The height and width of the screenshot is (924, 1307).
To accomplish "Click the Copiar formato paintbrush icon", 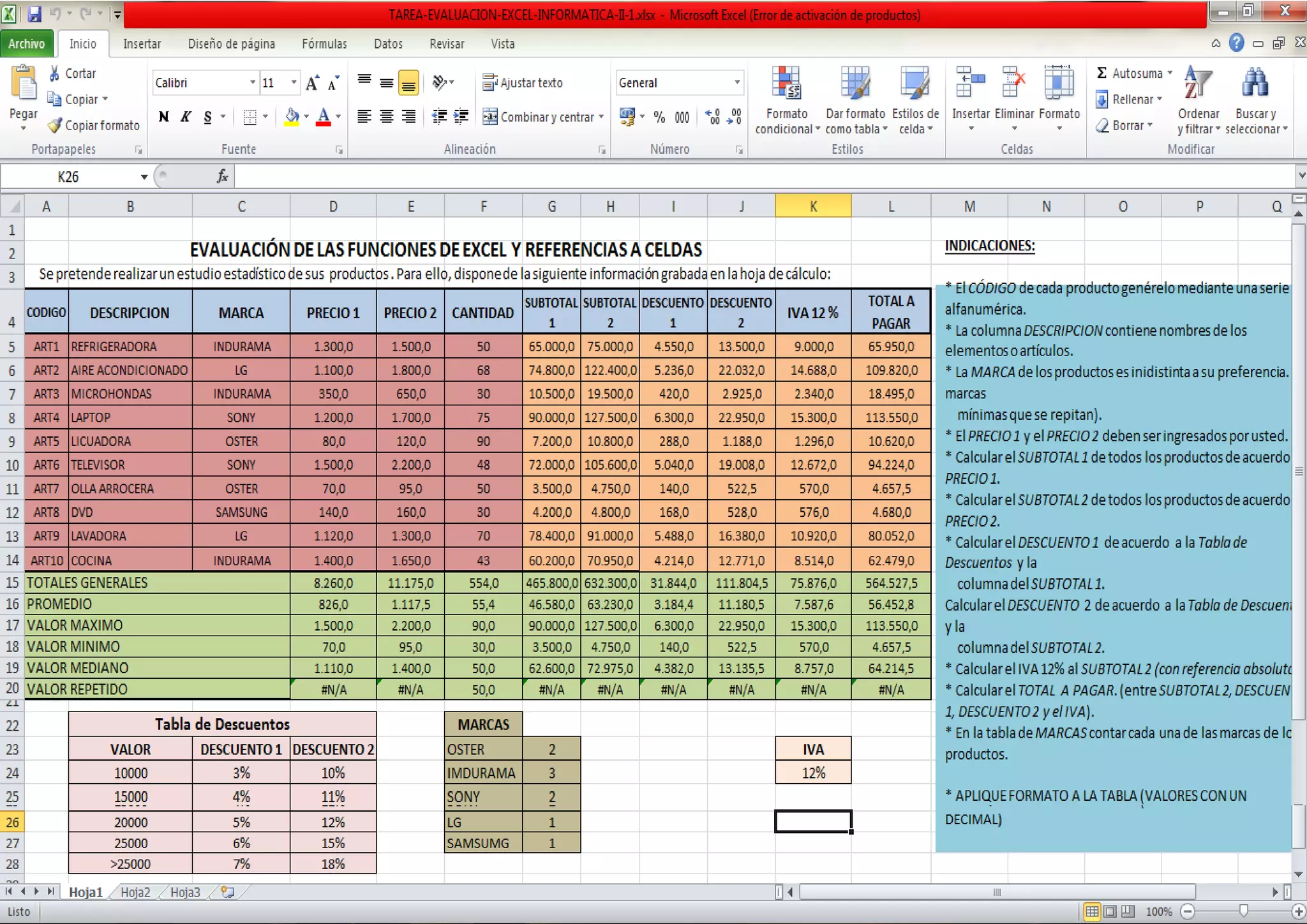I will [56, 126].
